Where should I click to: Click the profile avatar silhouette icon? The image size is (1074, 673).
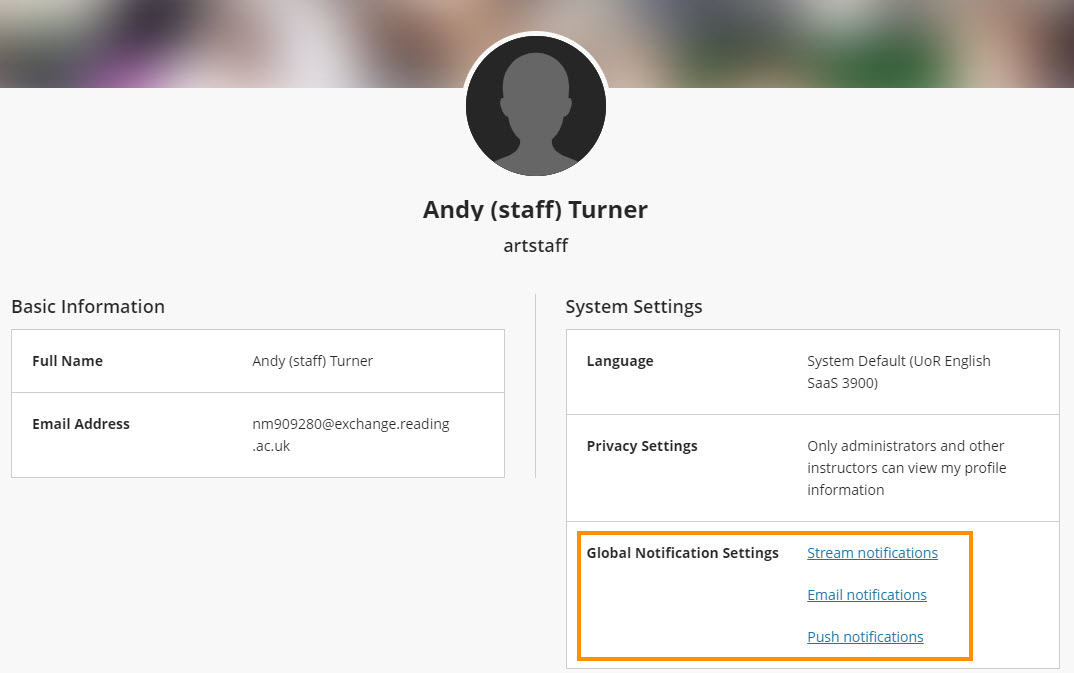[x=536, y=108]
